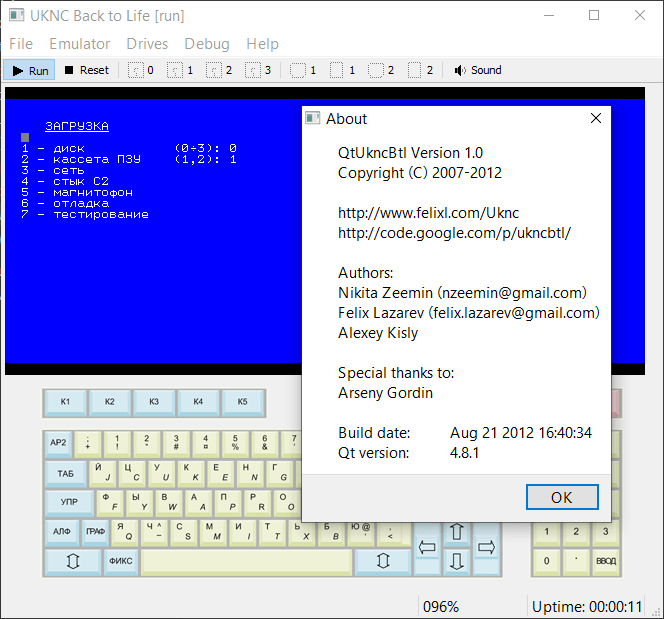Click the ГРАФ key
Viewport: 664px width, 619px height.
click(x=95, y=532)
